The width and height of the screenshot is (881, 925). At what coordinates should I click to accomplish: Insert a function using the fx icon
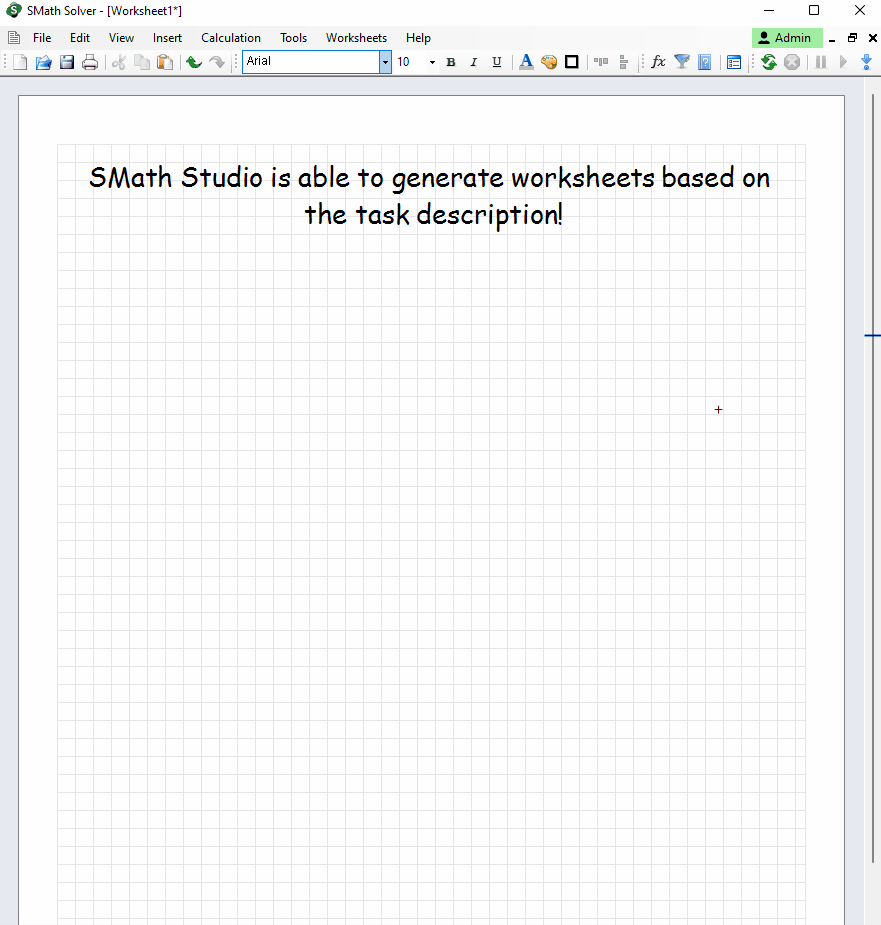[658, 62]
